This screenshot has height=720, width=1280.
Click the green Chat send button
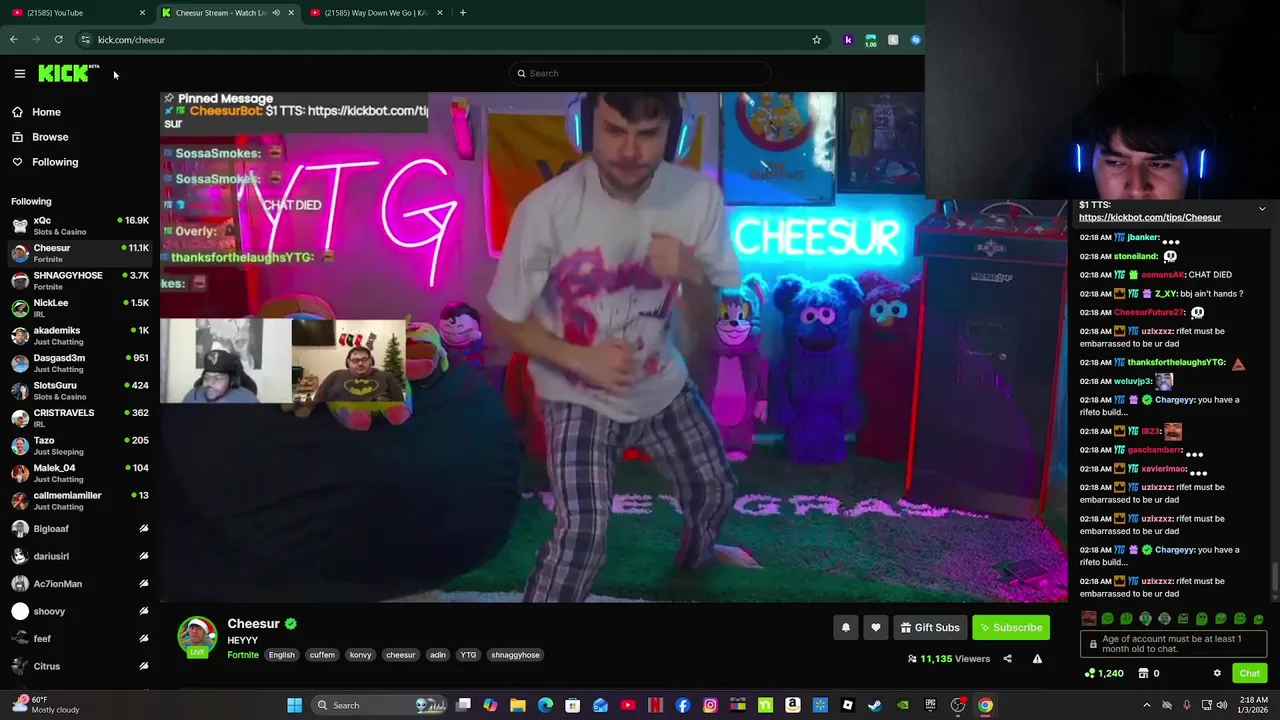(x=1249, y=673)
